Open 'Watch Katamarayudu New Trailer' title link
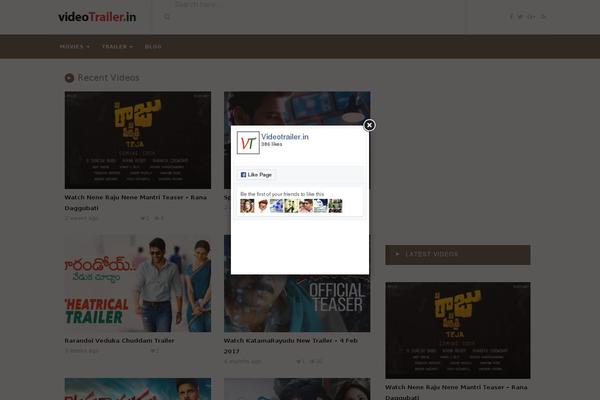600x400 pixels. [x=291, y=346]
